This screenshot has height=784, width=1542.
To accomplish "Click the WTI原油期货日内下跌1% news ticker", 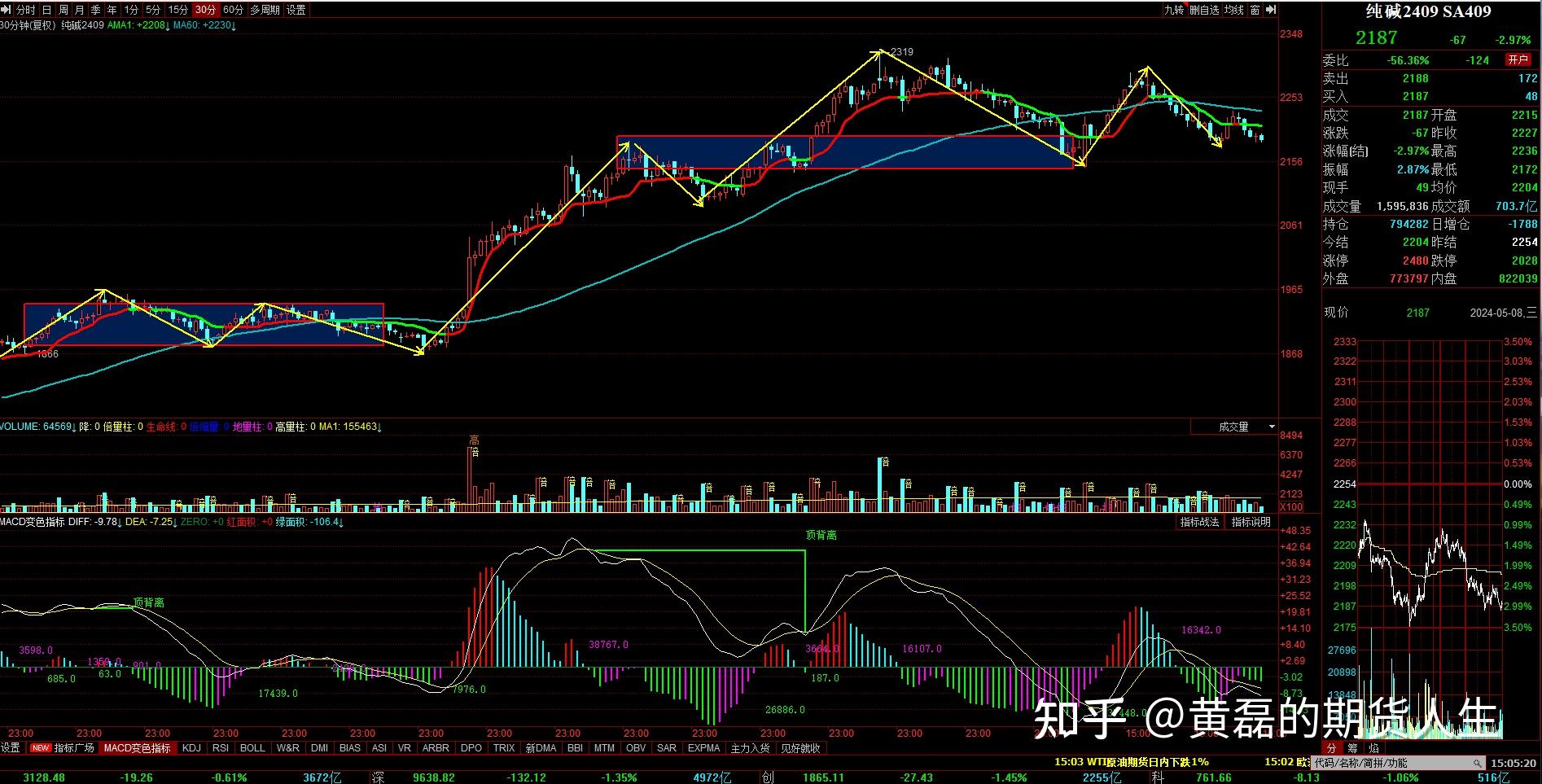I will click(x=1132, y=762).
